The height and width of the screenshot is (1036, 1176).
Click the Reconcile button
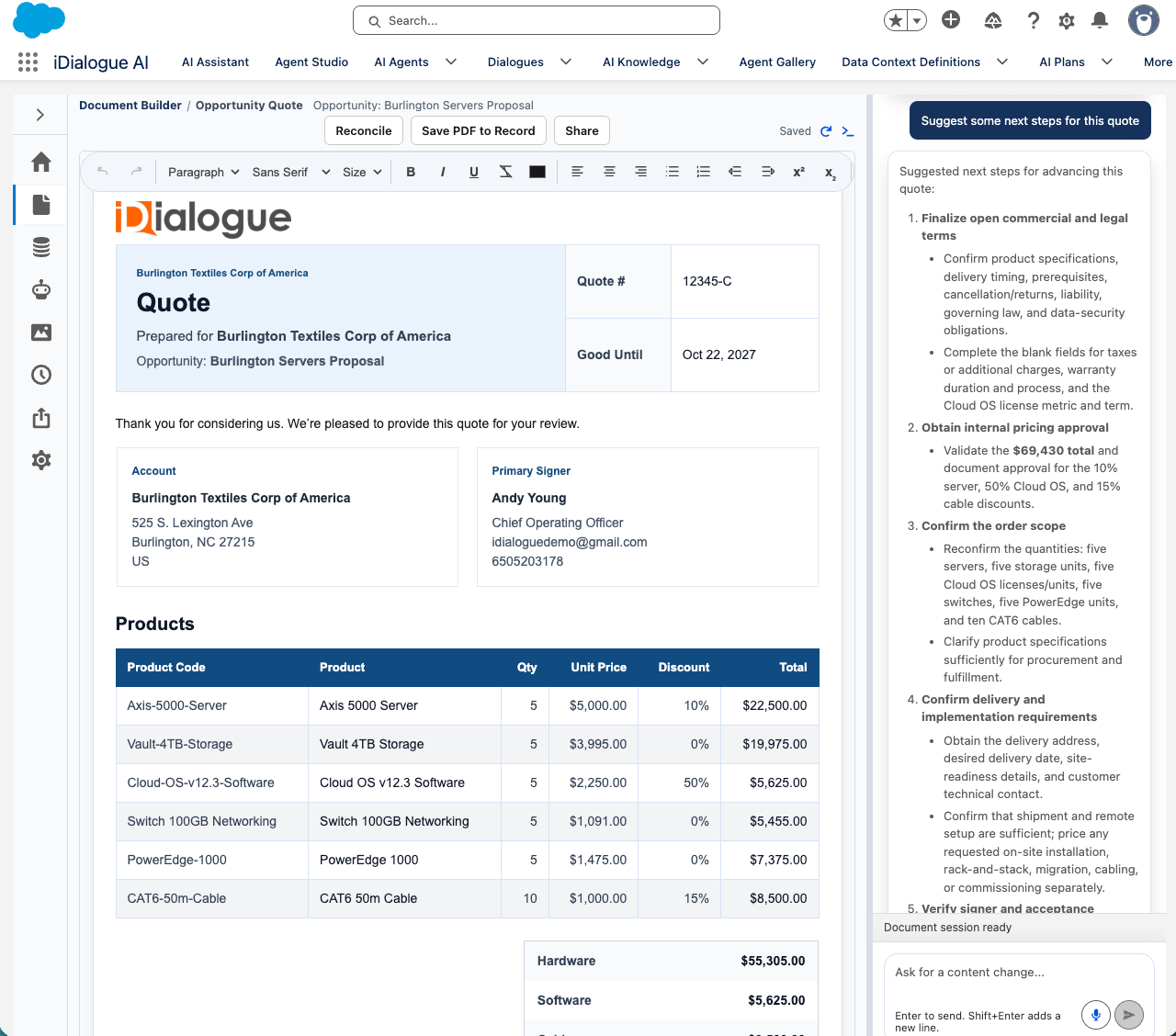click(364, 130)
